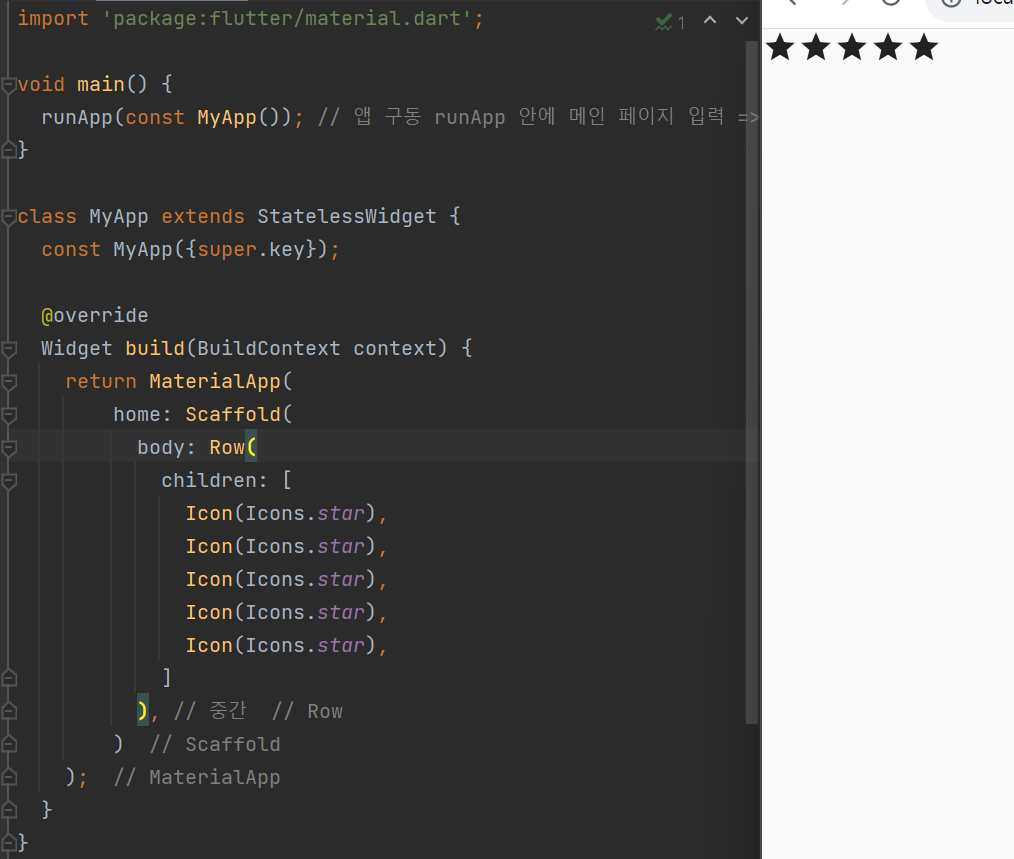Click the build method name
The width and height of the screenshot is (1014, 859).
click(155, 349)
